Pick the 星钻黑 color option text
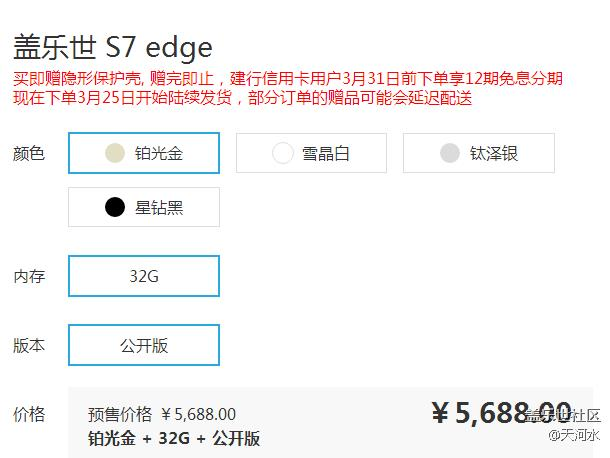610x458 pixels. click(158, 207)
